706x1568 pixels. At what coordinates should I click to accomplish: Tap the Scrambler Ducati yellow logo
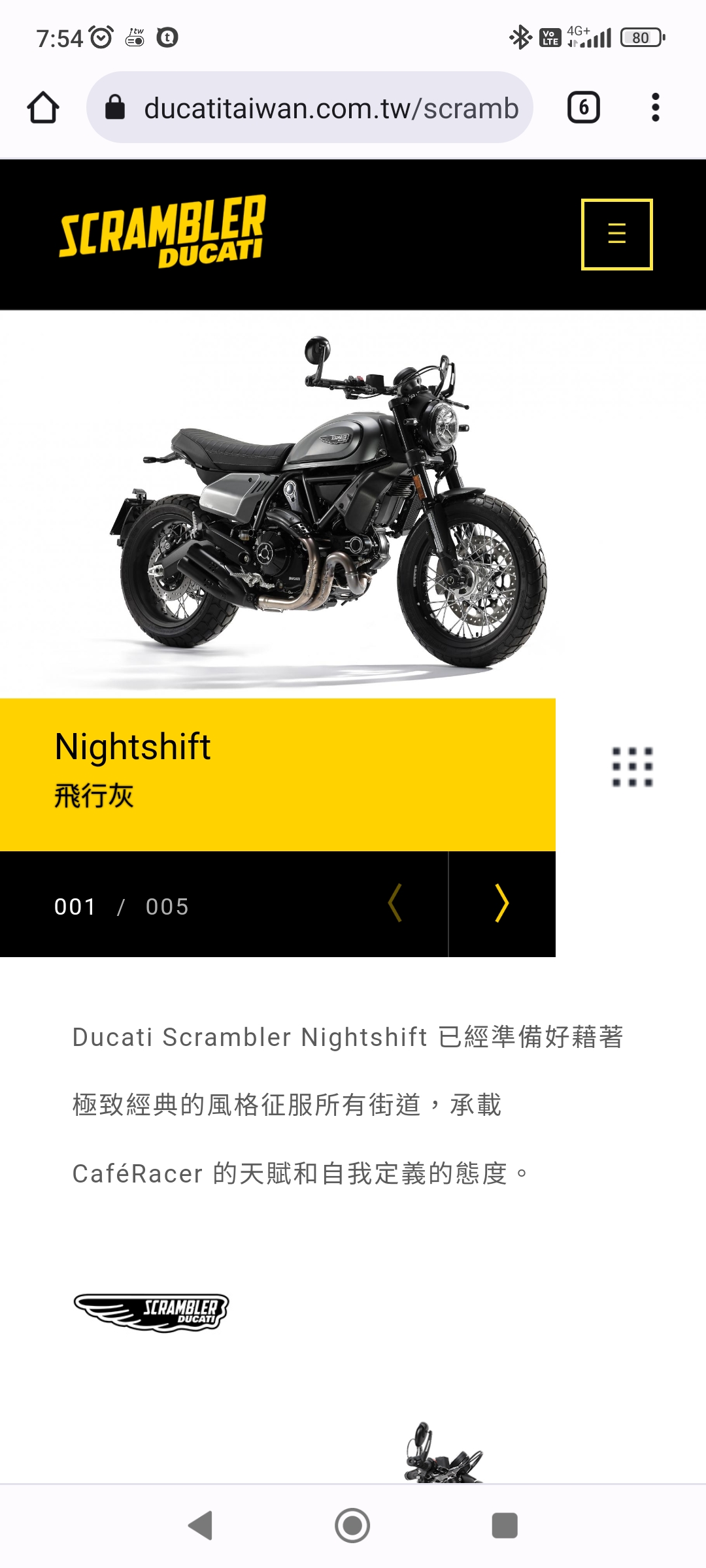(x=163, y=231)
